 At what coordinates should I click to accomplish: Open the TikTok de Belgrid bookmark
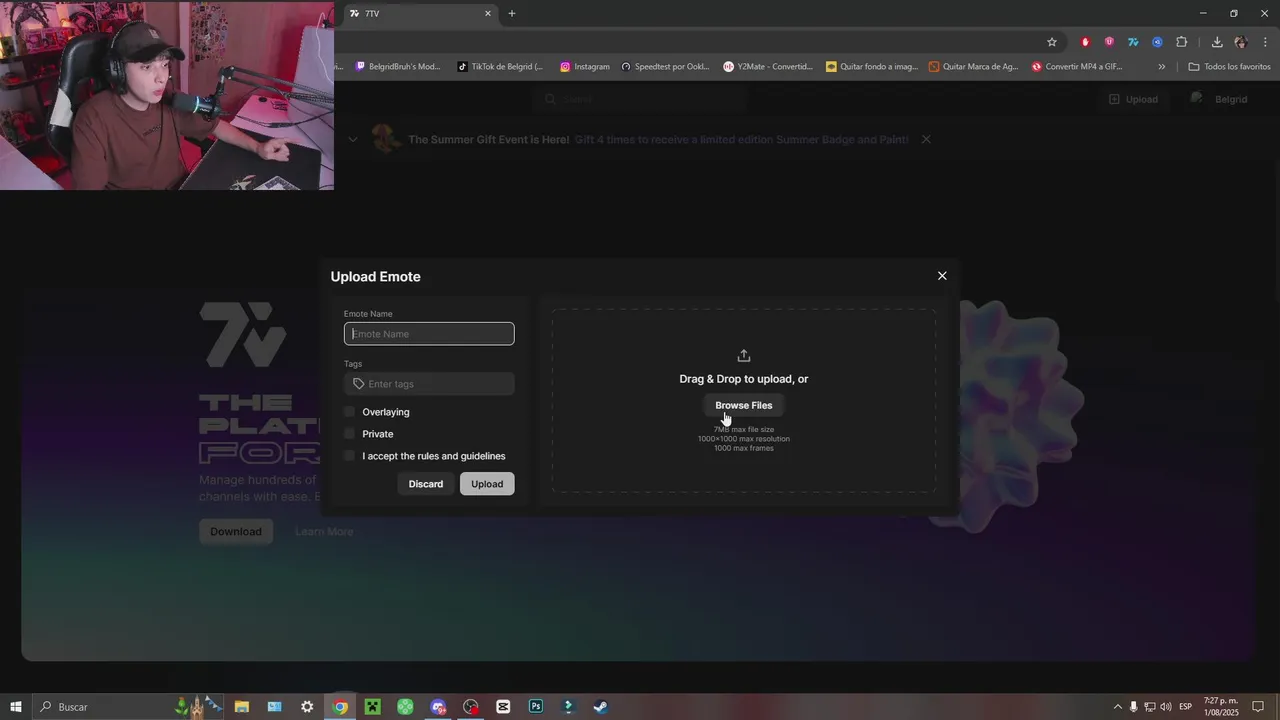[x=500, y=67]
